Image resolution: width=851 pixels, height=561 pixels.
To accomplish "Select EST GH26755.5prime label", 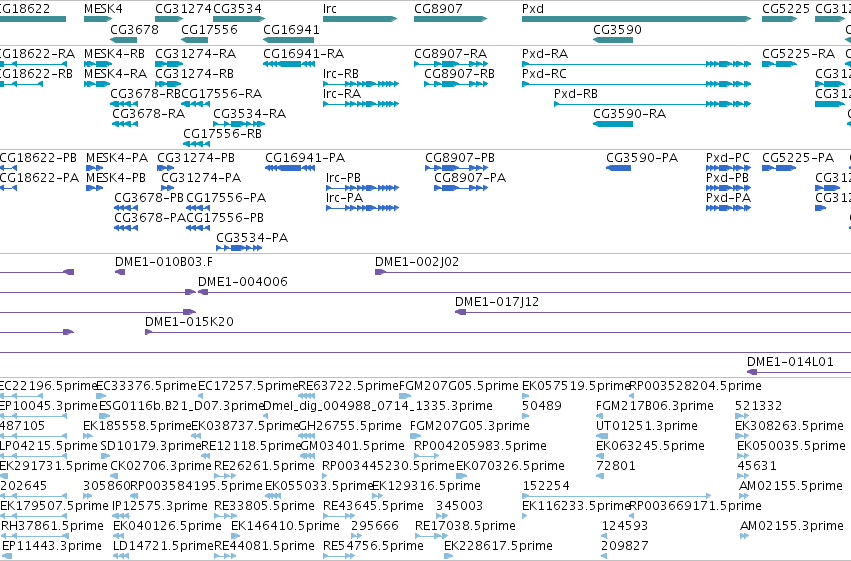I will click(350, 426).
